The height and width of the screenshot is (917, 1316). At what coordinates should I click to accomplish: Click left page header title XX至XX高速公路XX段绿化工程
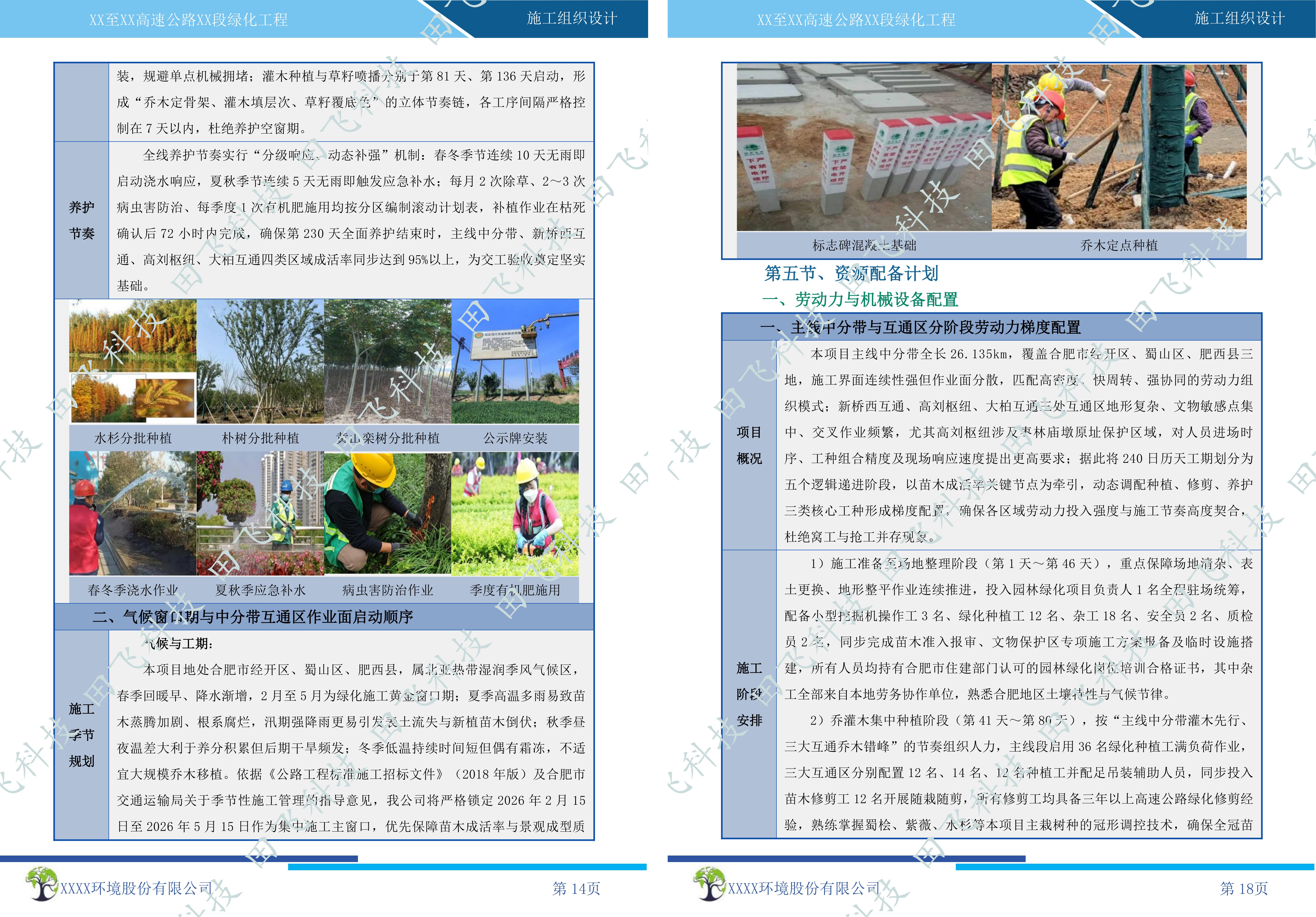click(x=189, y=20)
